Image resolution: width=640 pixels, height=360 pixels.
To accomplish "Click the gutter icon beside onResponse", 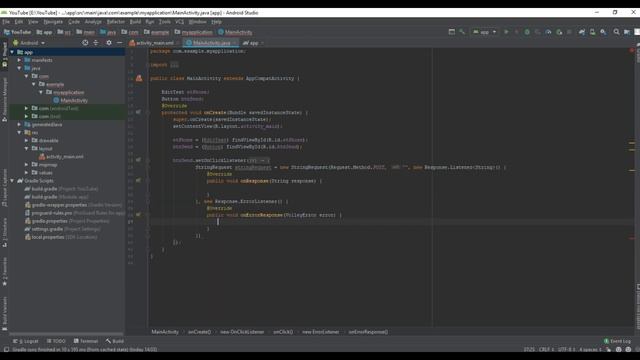I will click(x=139, y=180).
